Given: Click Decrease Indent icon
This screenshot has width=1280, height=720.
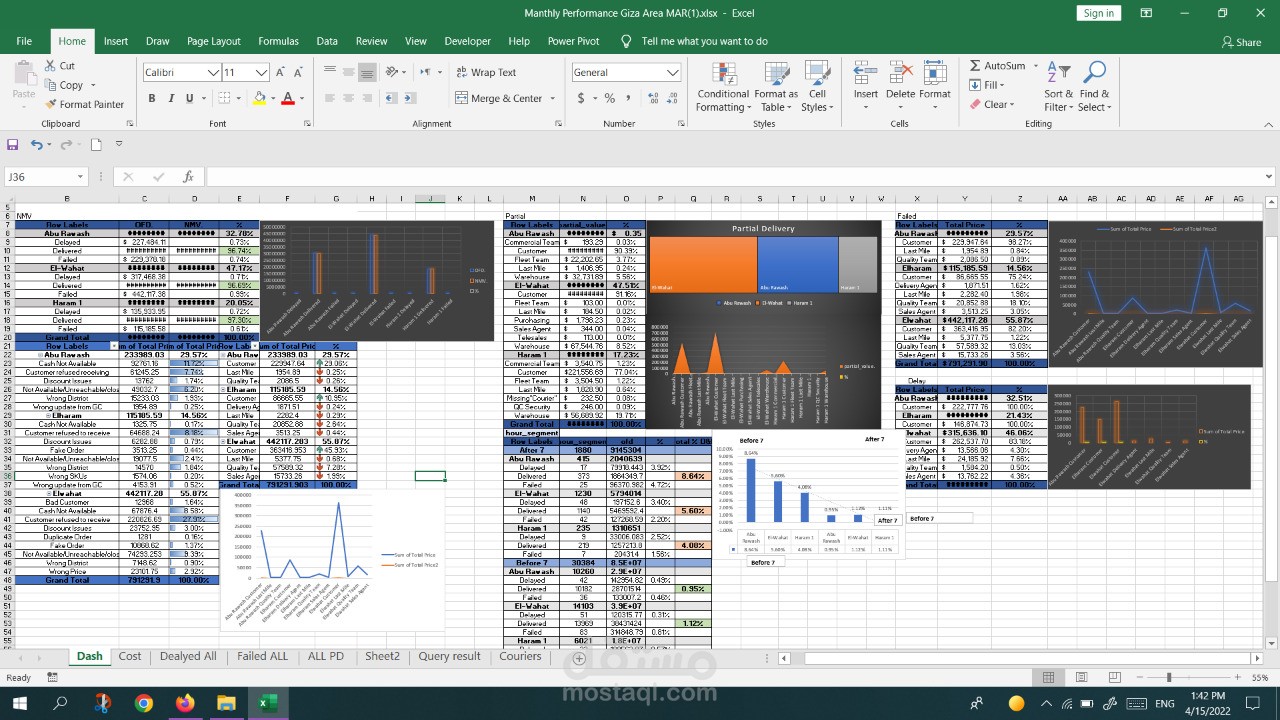Looking at the screenshot, I should [x=391, y=98].
